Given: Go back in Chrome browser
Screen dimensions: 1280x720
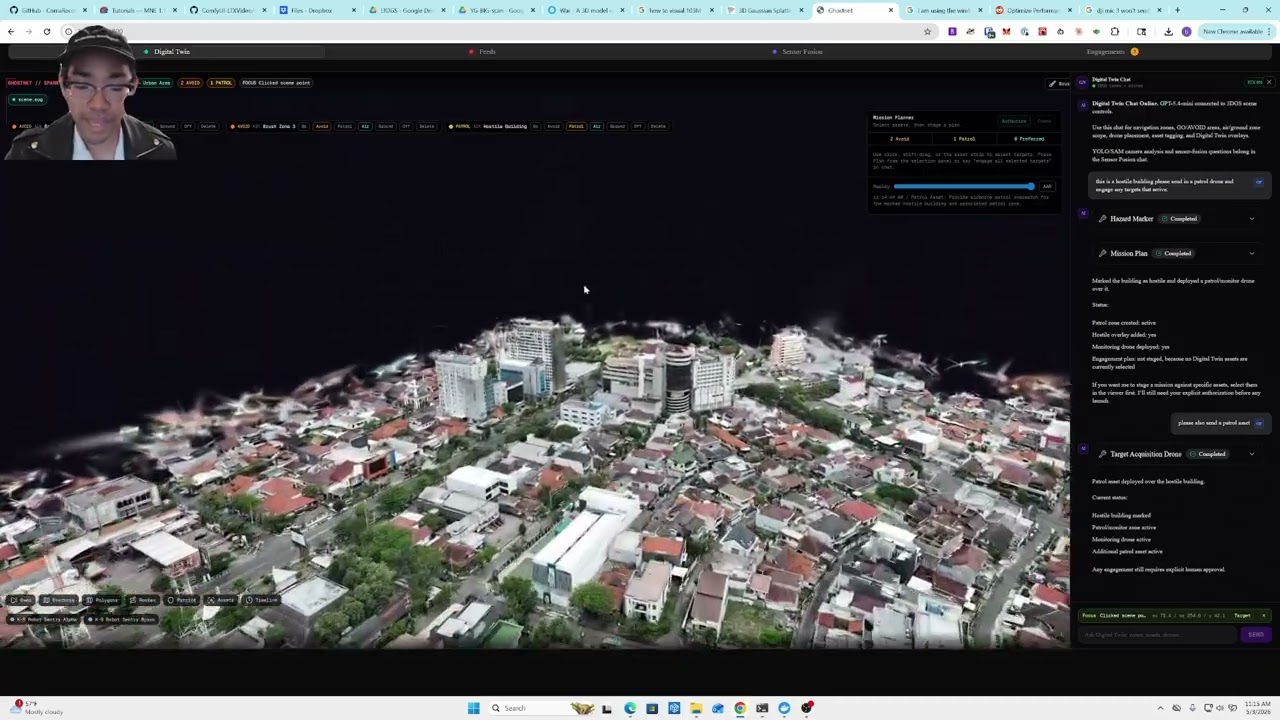Looking at the screenshot, I should pyautogui.click(x=11, y=32).
